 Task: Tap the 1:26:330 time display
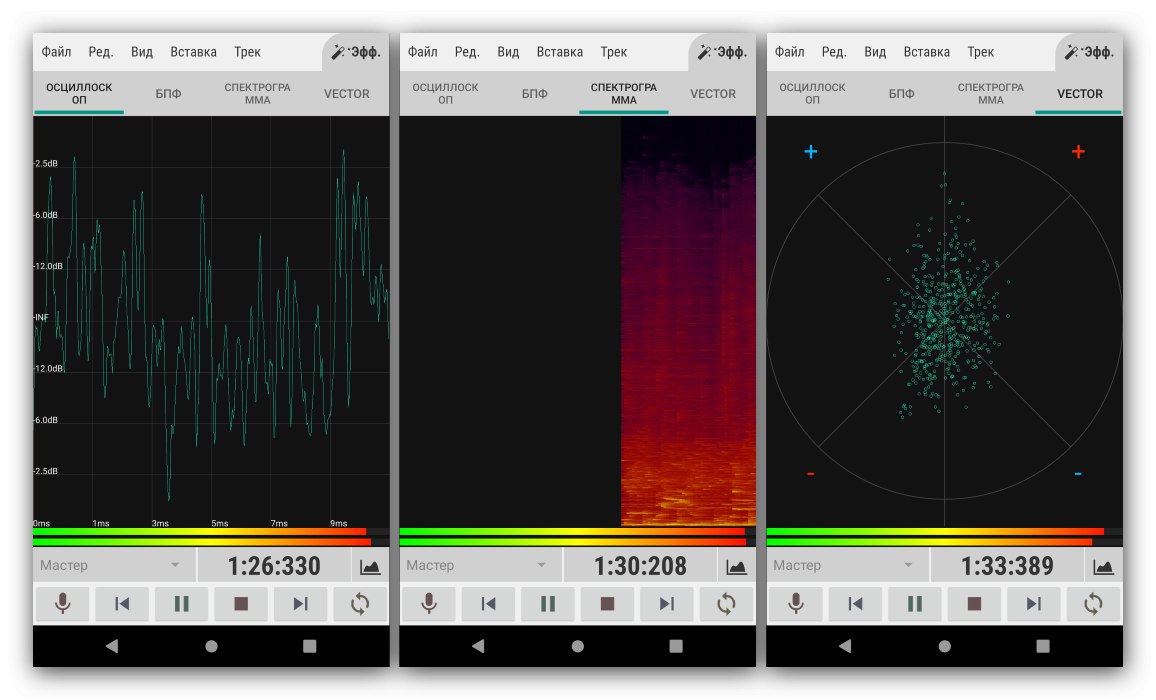click(x=274, y=566)
